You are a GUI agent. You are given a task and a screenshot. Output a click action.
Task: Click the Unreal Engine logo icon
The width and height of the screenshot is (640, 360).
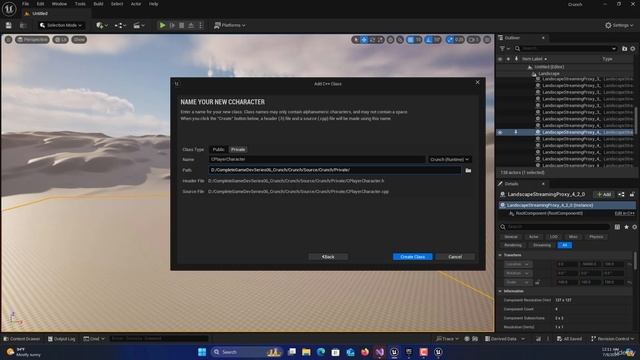tap(9, 8)
